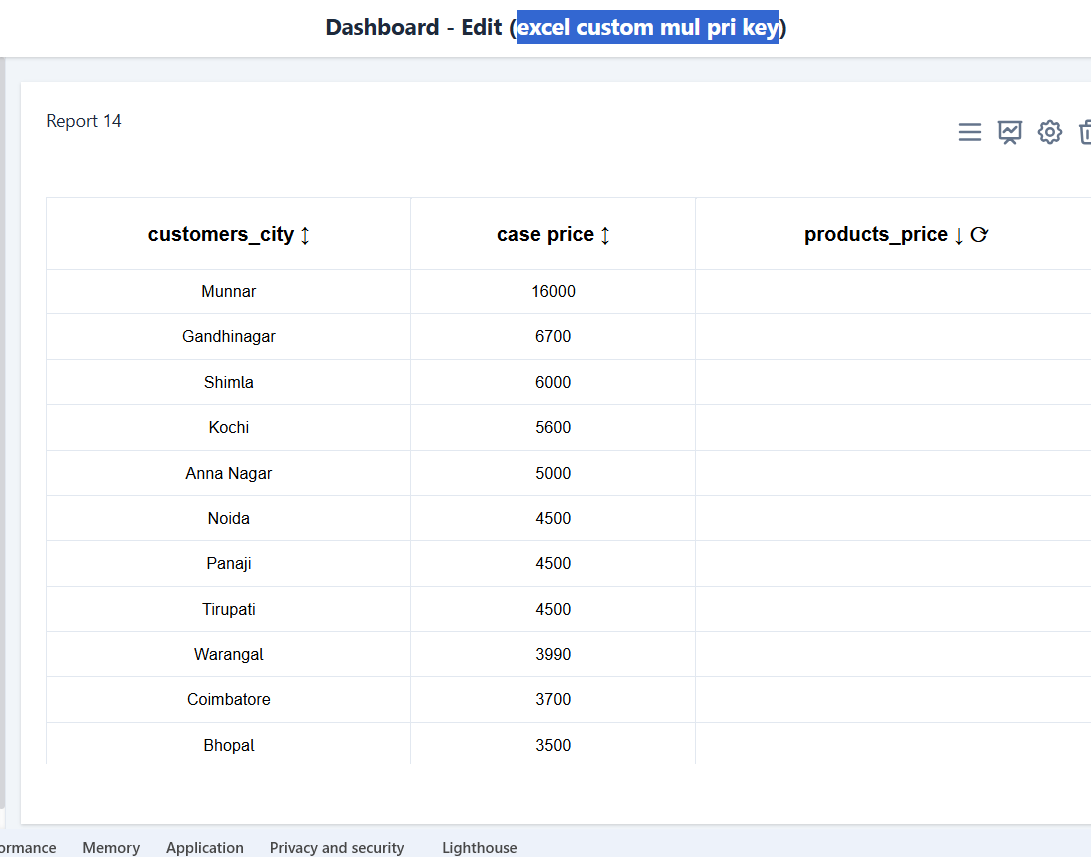
Task: Open report settings gear icon
Action: pyautogui.click(x=1049, y=132)
